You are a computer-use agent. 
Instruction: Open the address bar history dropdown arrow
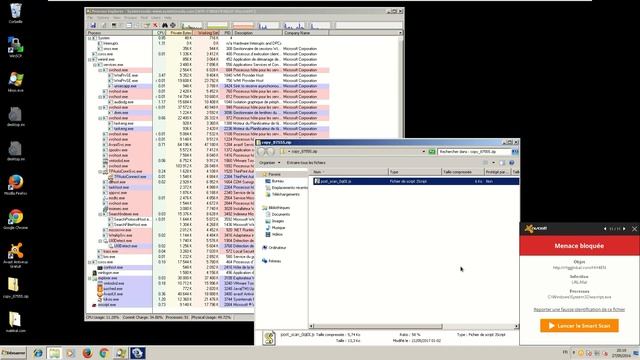click(x=423, y=151)
